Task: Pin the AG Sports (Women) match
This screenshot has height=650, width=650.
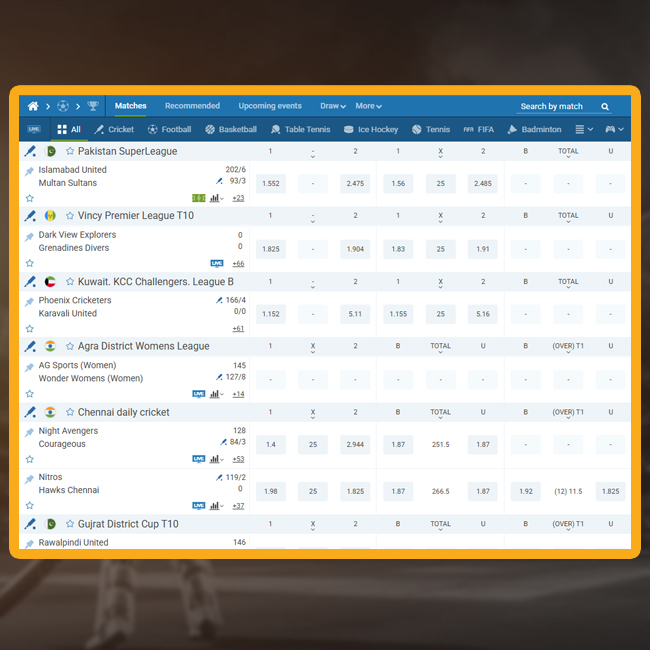Action: [x=29, y=367]
